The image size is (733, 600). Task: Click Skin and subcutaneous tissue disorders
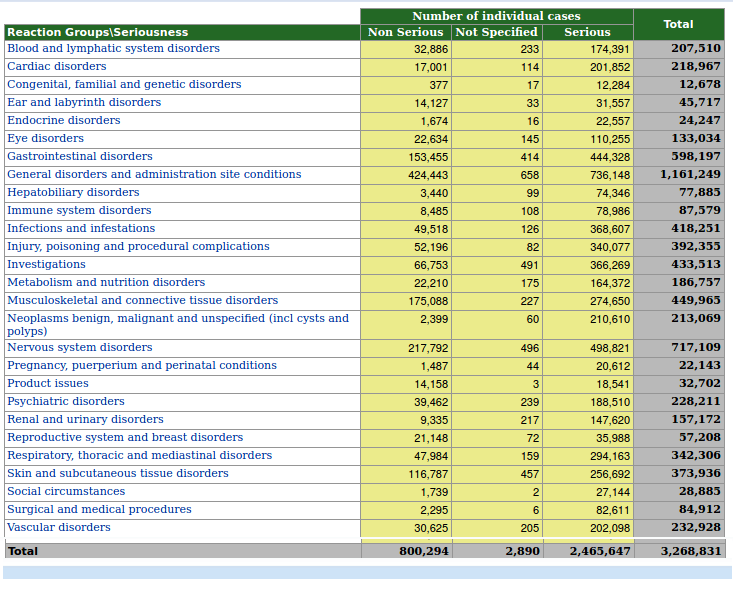(x=118, y=474)
